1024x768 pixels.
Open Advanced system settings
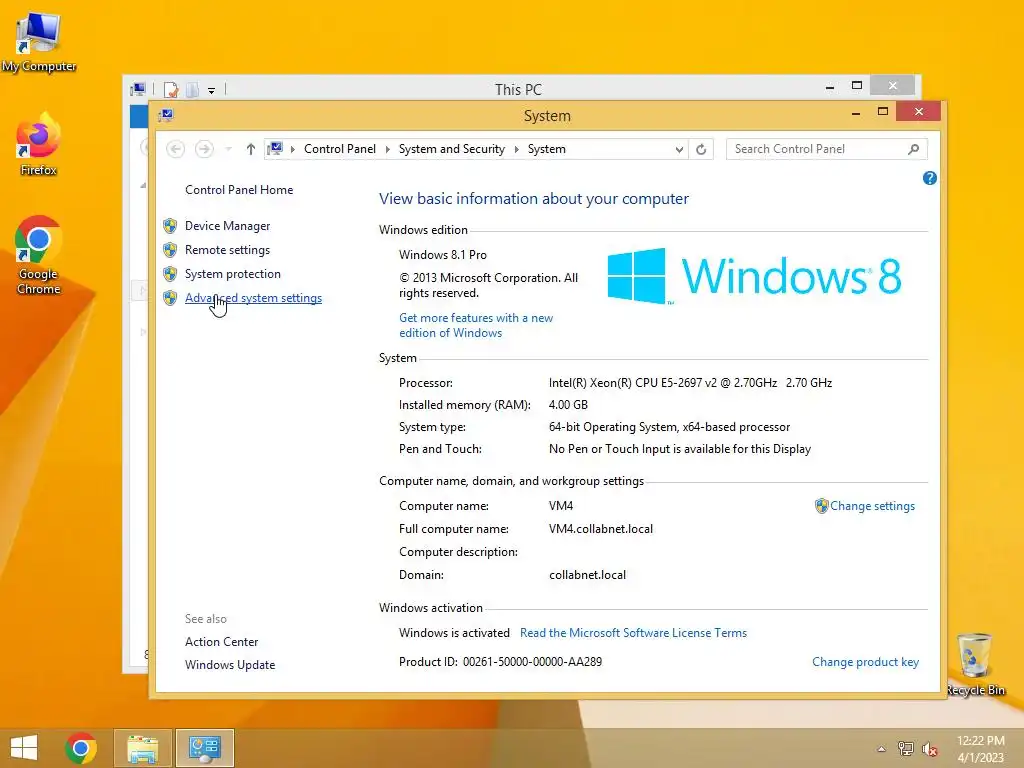point(253,298)
